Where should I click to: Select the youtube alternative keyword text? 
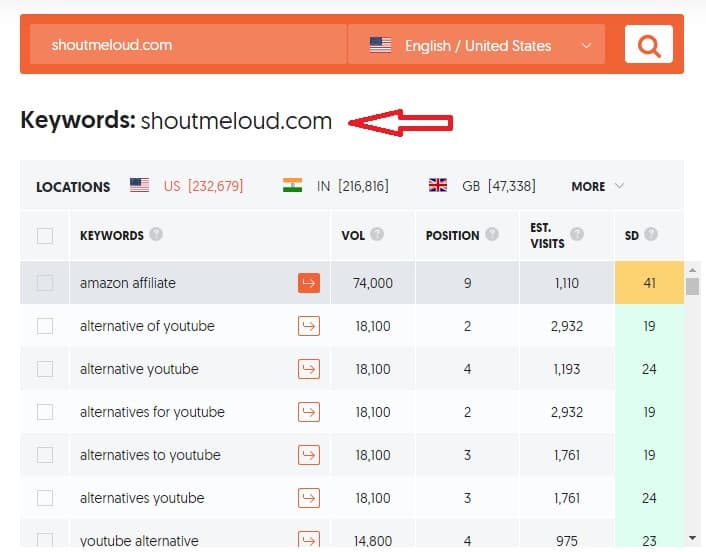(x=139, y=540)
